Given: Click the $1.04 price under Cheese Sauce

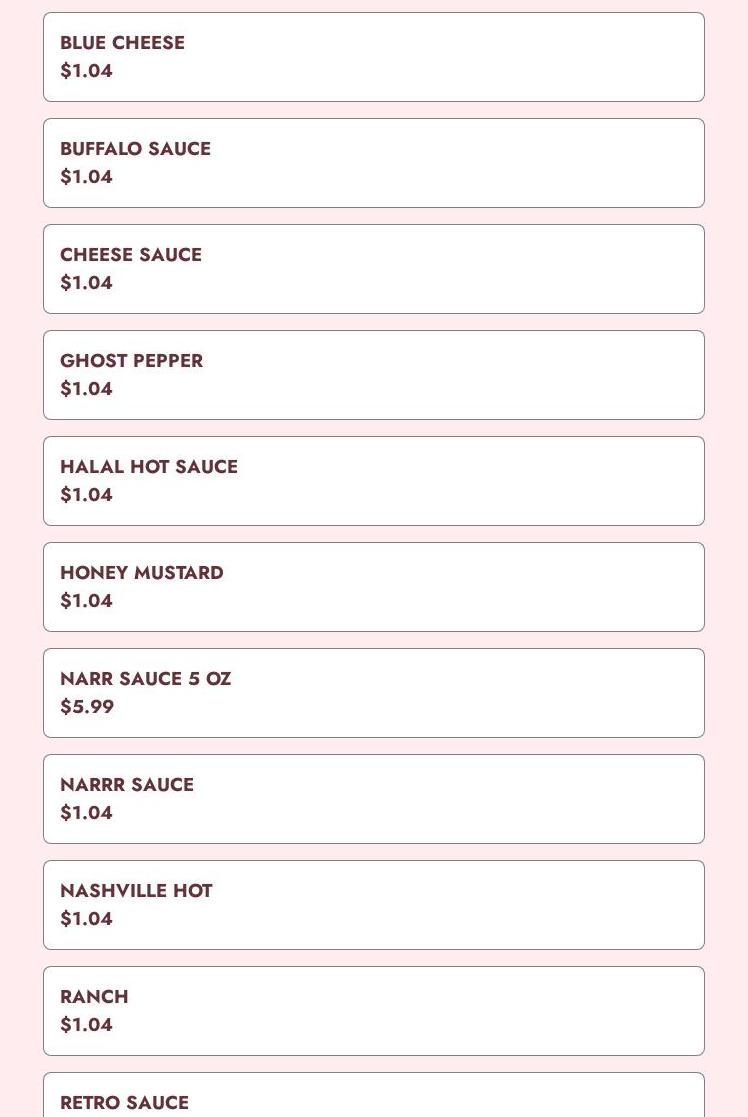Looking at the screenshot, I should [86, 283].
